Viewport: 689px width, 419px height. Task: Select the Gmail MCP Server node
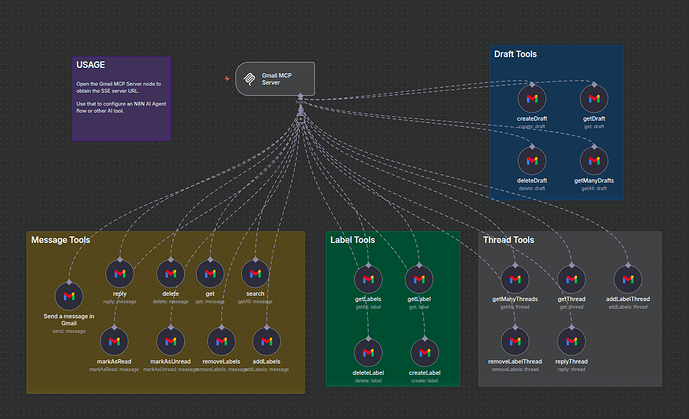click(x=275, y=79)
